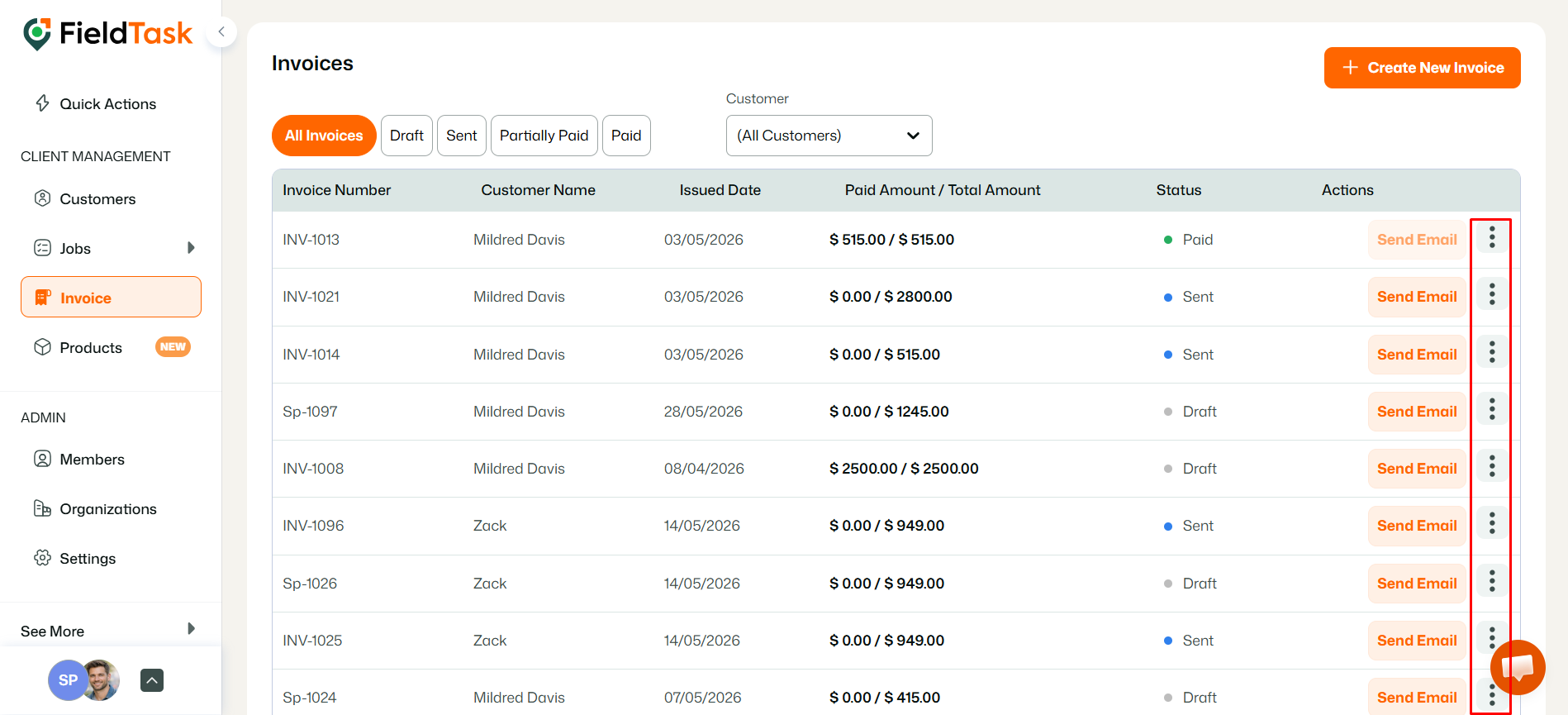
Task: Open the chat support bubble
Action: coord(1518,667)
